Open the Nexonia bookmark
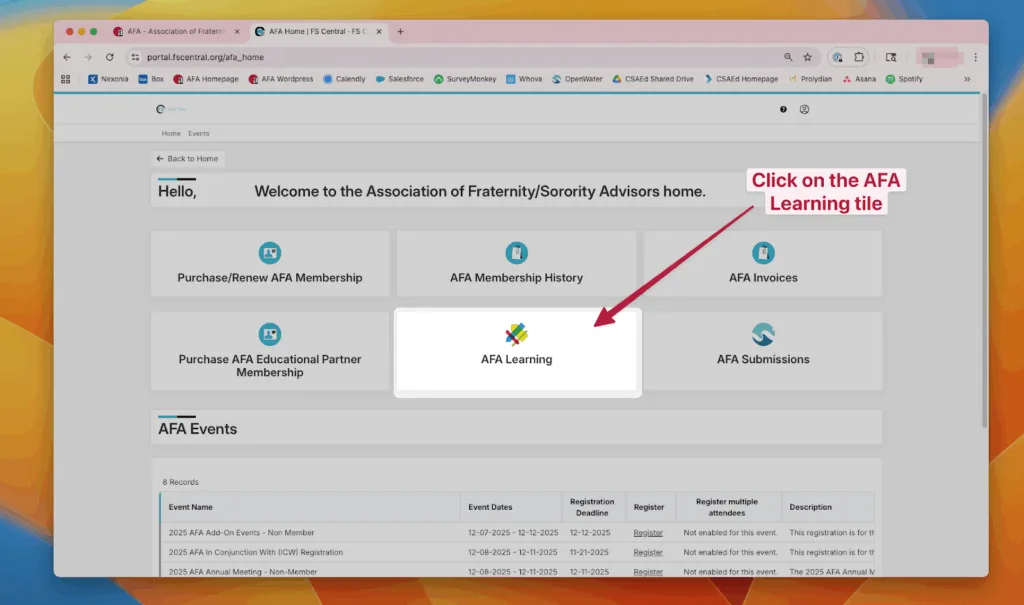Viewport: 1024px width, 605px height. pos(108,79)
